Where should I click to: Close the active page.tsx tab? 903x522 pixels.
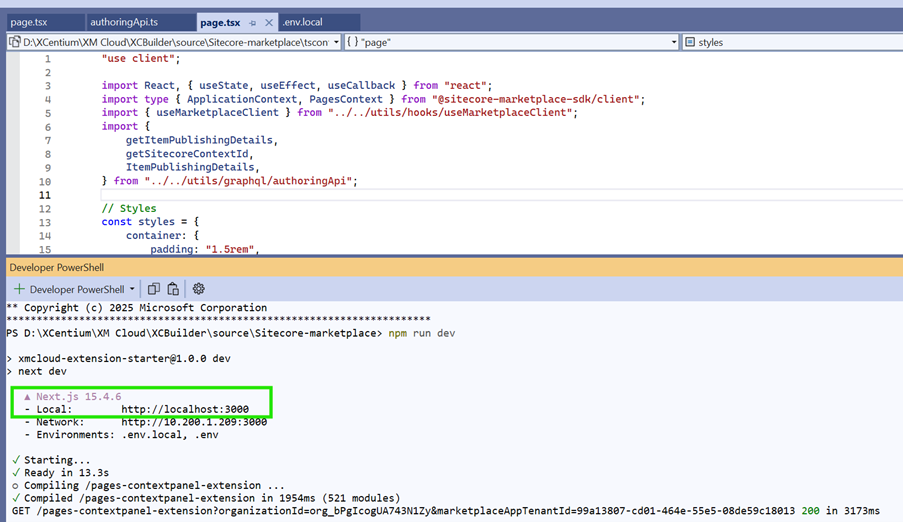[x=268, y=22]
